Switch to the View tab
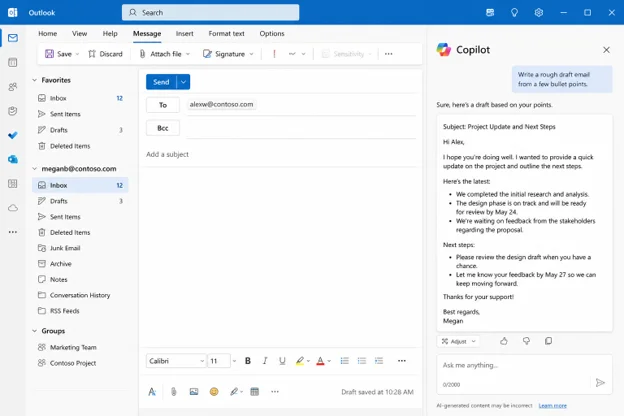Screen dimensions: 624x416 79,33
